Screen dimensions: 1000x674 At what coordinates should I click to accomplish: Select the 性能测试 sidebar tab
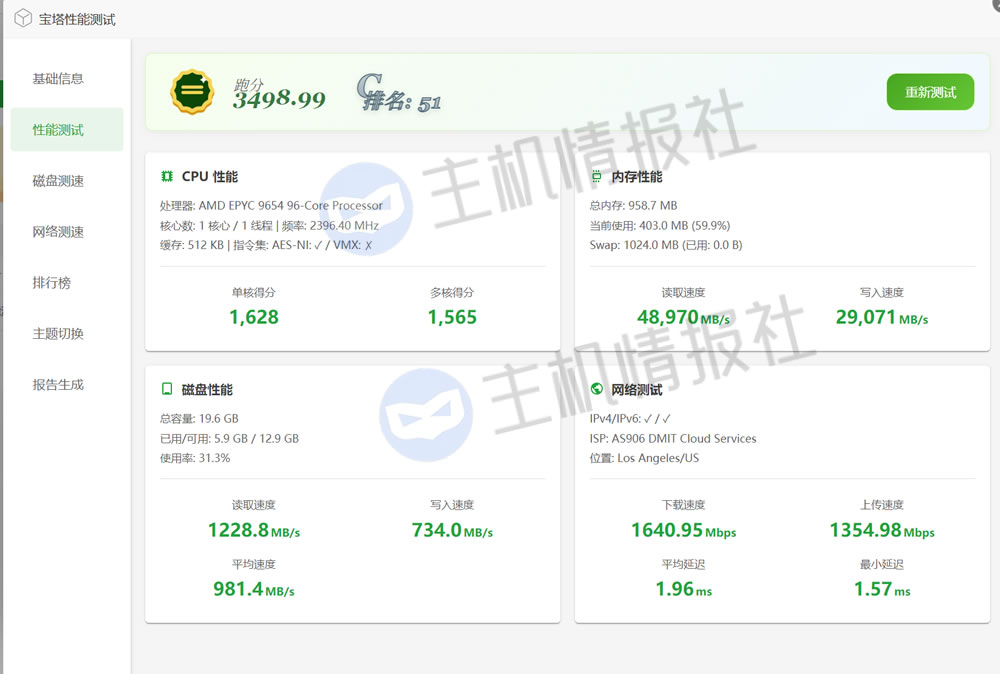[58, 130]
